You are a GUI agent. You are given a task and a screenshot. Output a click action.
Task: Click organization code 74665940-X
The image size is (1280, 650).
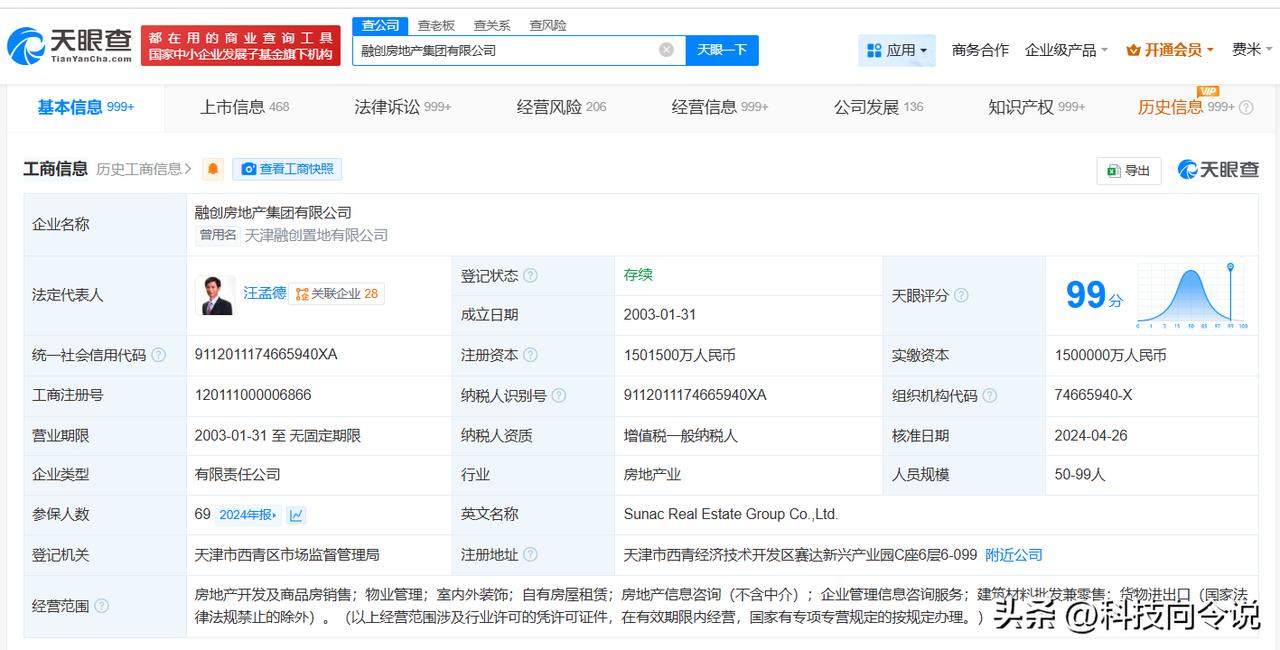pos(1093,395)
